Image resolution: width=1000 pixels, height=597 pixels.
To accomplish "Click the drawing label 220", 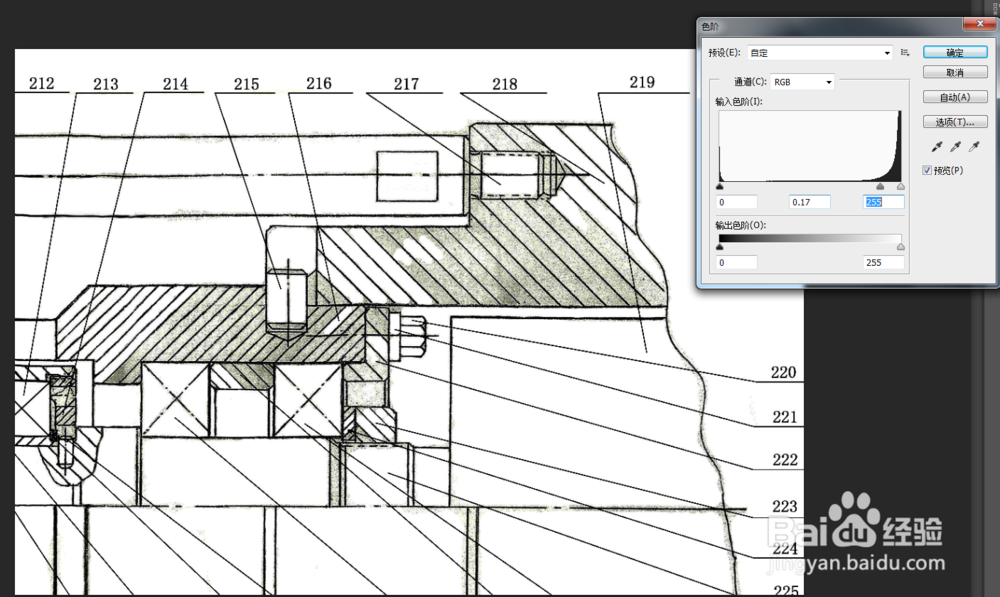I will 784,372.
